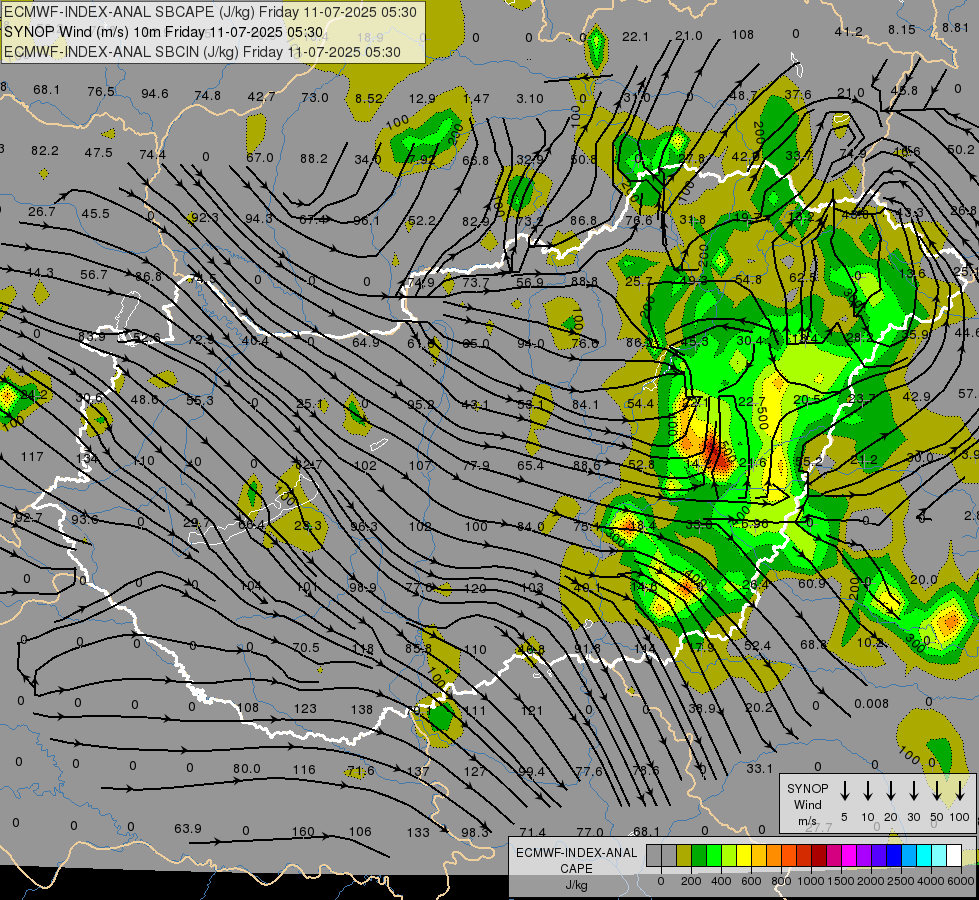Click the 120 value on the map
The width and height of the screenshot is (979, 900).
click(x=475, y=588)
